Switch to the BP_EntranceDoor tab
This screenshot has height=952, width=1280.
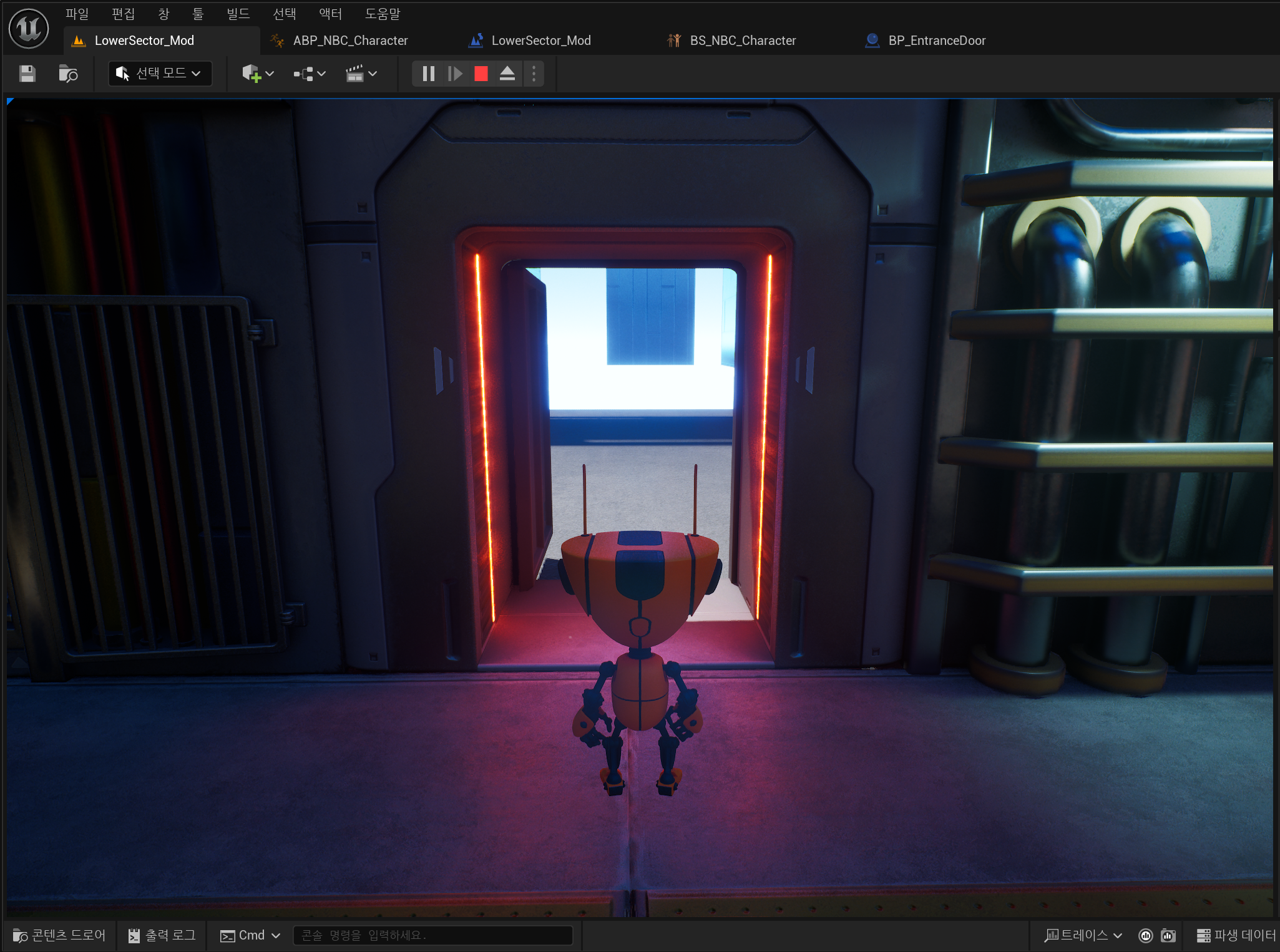(x=936, y=41)
